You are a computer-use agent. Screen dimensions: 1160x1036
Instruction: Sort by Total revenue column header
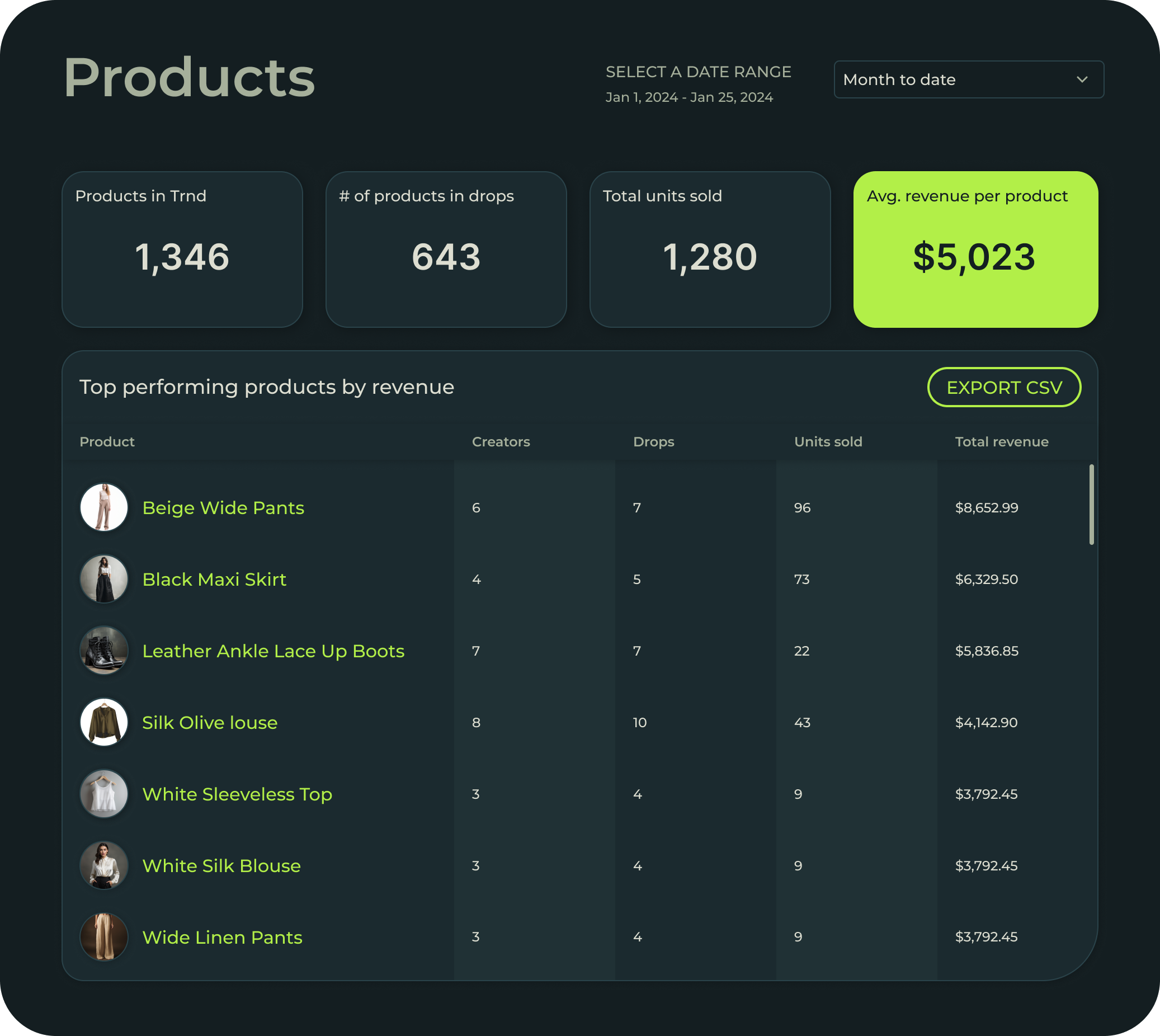(1001, 442)
